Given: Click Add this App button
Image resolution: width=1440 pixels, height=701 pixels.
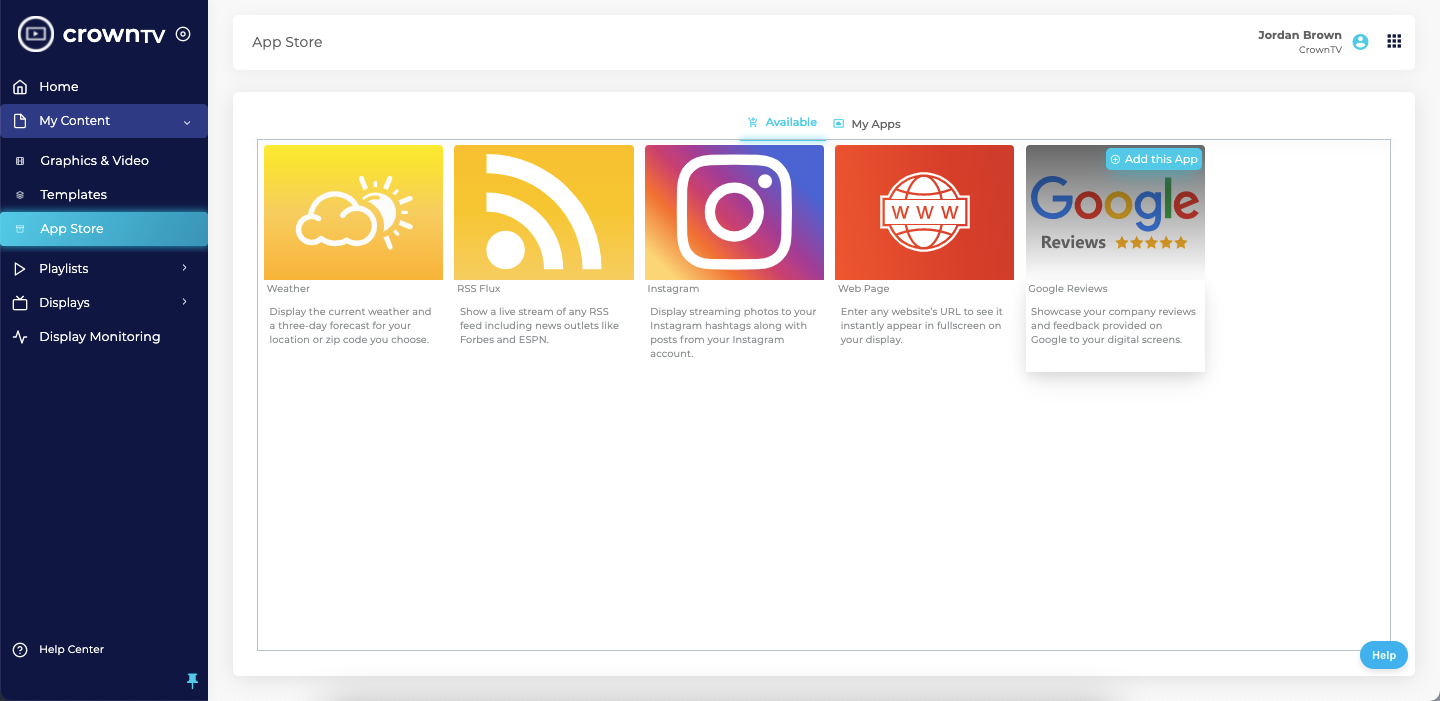Looking at the screenshot, I should (x=1153, y=159).
